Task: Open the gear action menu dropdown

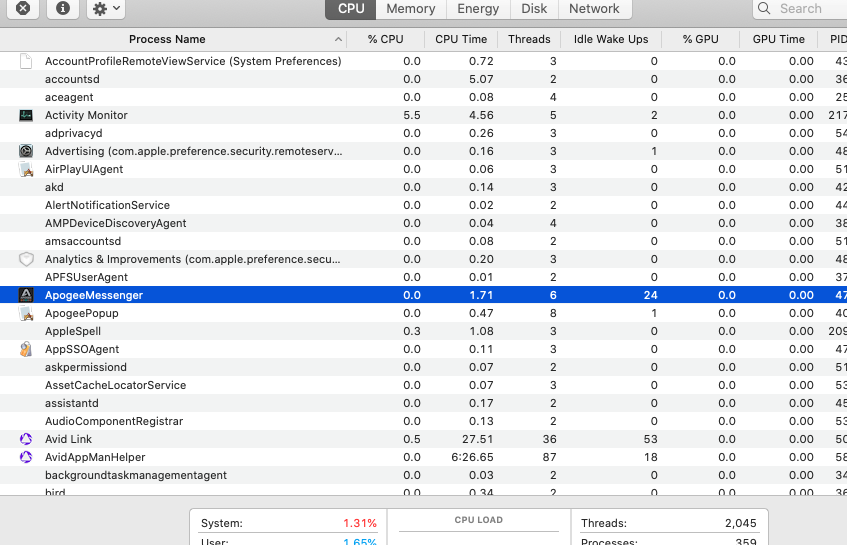Action: click(106, 8)
